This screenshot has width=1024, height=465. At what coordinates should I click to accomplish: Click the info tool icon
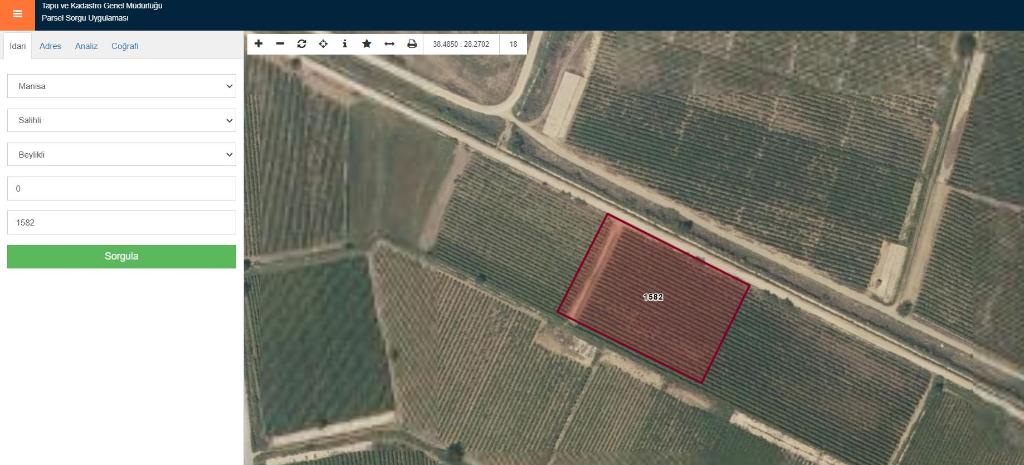coord(345,44)
